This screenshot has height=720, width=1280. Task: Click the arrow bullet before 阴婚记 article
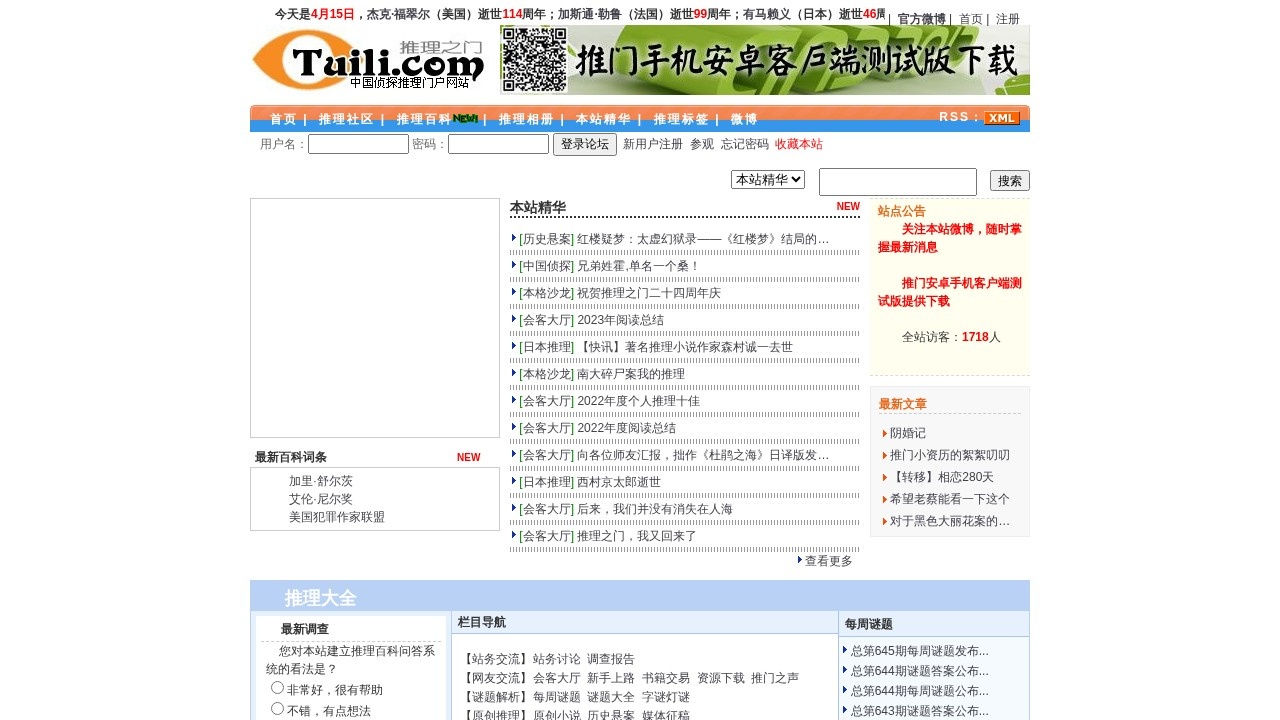pos(884,433)
